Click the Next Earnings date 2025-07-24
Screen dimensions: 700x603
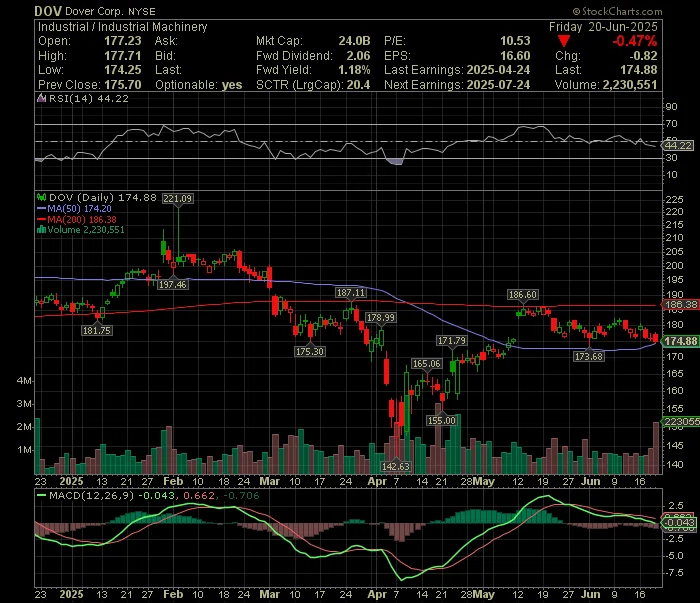click(x=498, y=85)
